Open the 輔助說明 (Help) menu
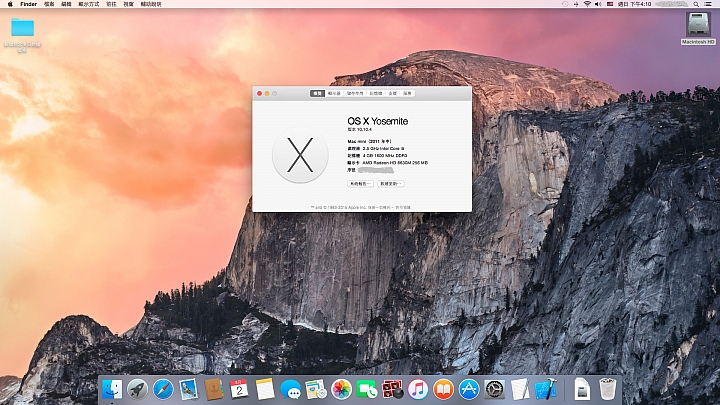720x405 pixels. point(151,4)
